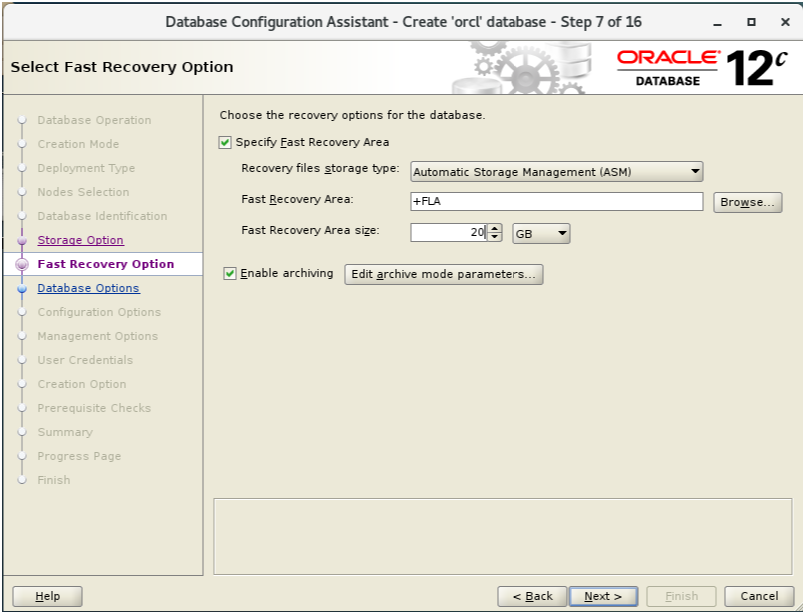Click the empty message area at bottom

[x=502, y=536]
